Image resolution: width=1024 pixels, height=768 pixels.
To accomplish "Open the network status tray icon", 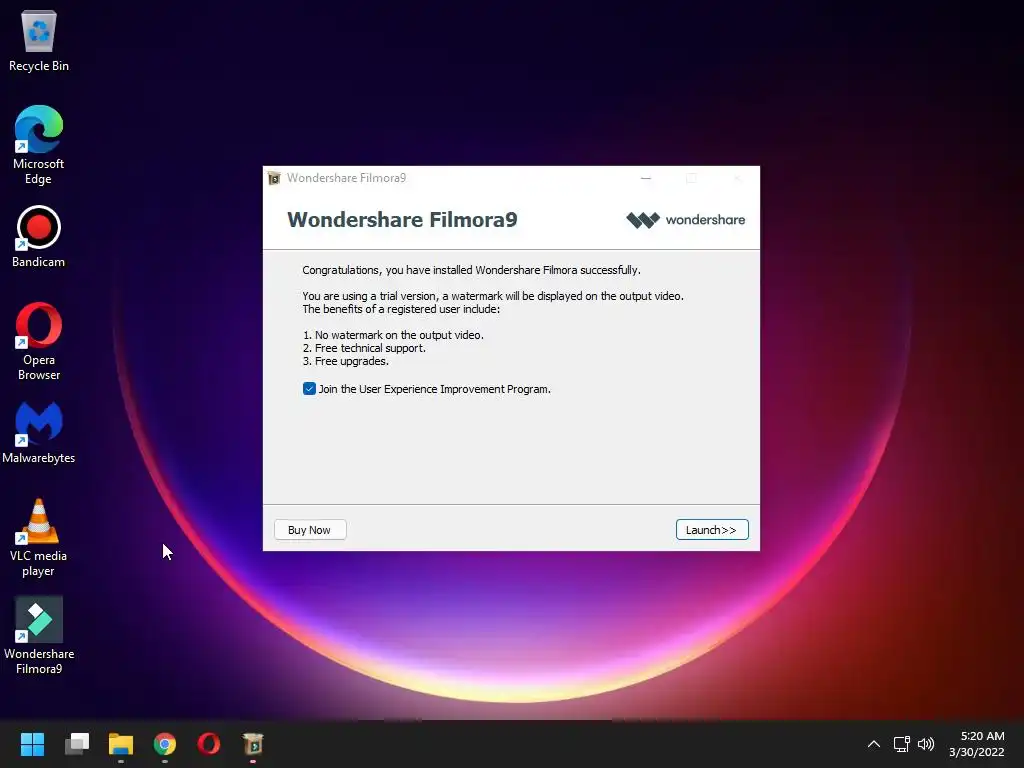I will (902, 744).
